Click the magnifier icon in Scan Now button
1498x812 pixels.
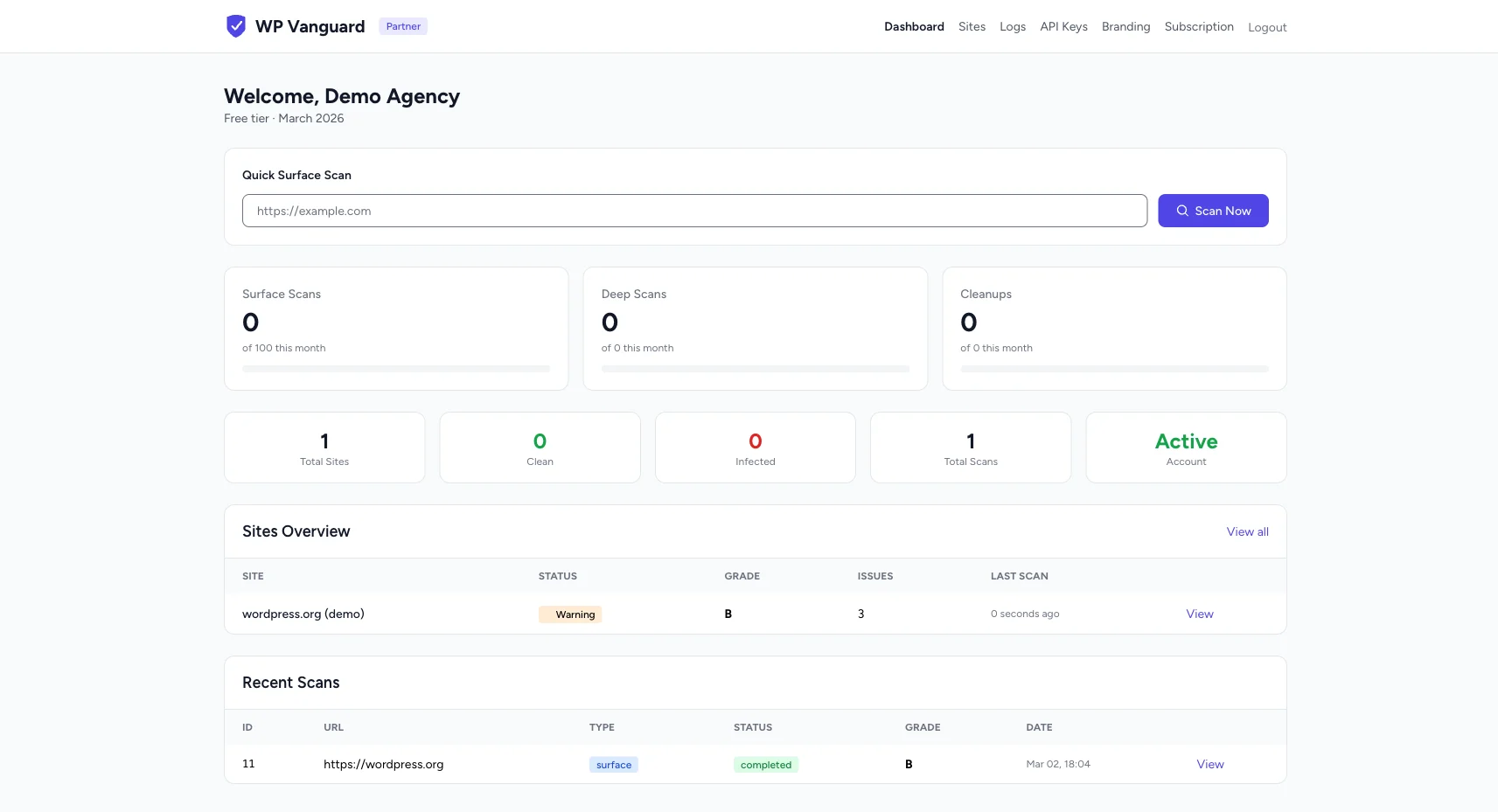[1182, 211]
